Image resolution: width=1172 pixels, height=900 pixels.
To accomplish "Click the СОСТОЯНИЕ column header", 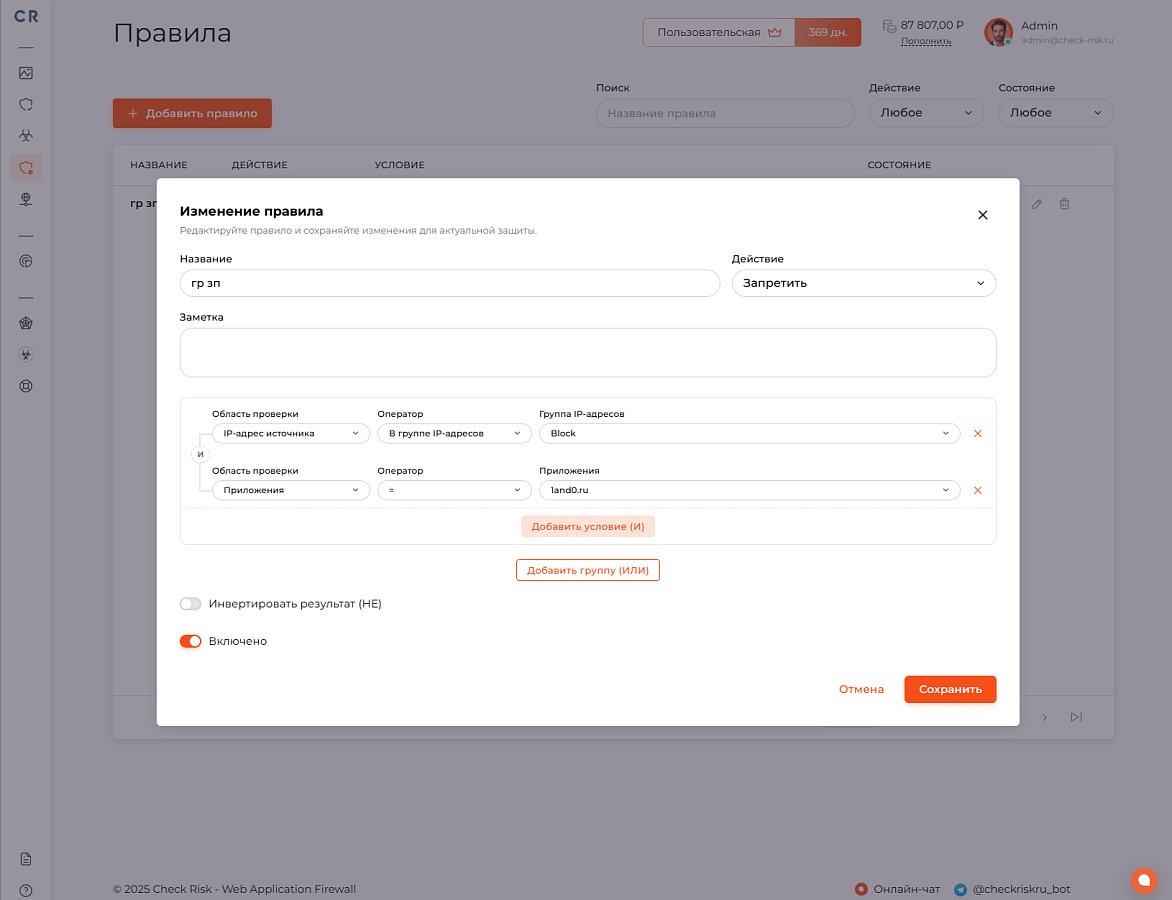I will [x=899, y=164].
